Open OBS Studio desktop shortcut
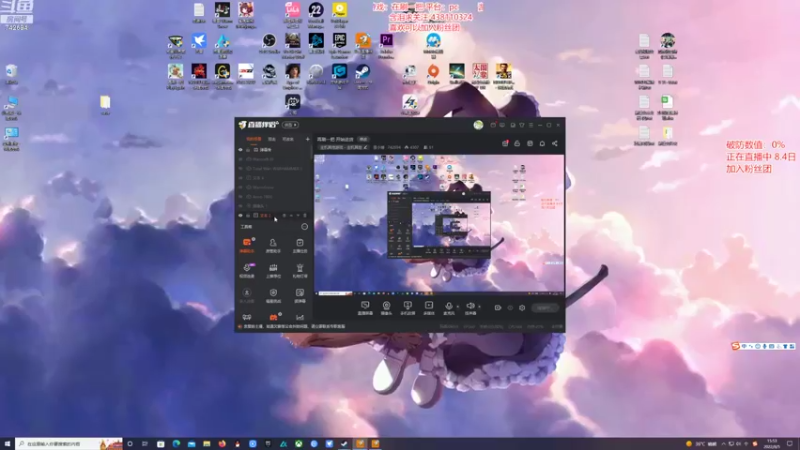Screen dimensions: 800x450 pos(269,43)
